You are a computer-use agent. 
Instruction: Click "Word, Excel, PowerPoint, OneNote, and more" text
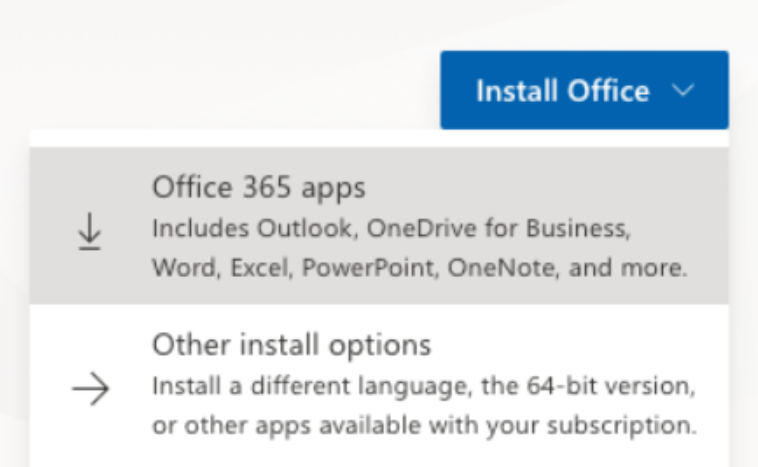pos(420,267)
